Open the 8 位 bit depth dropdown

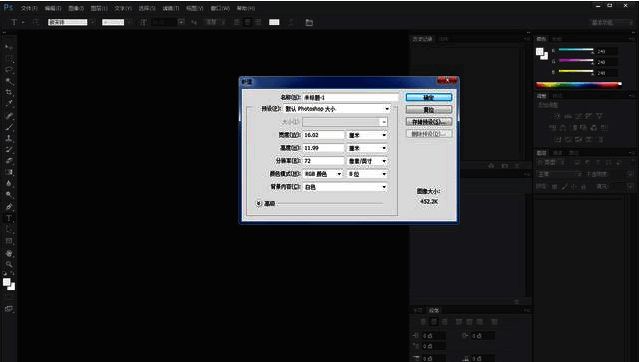(x=367, y=174)
